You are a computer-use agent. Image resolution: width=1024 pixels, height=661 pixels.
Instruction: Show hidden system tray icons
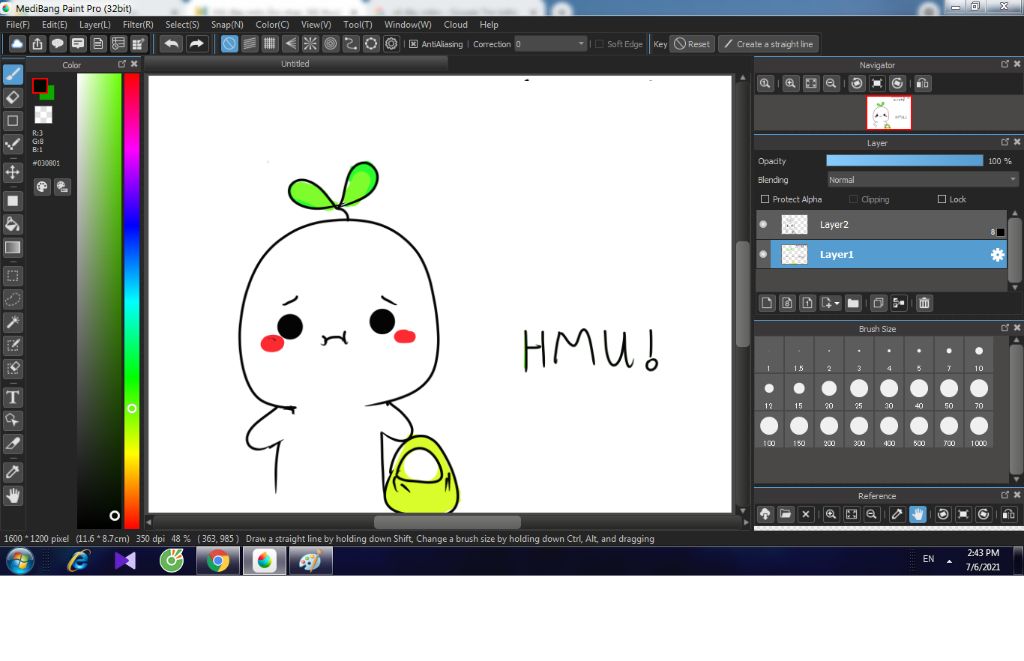(x=949, y=561)
